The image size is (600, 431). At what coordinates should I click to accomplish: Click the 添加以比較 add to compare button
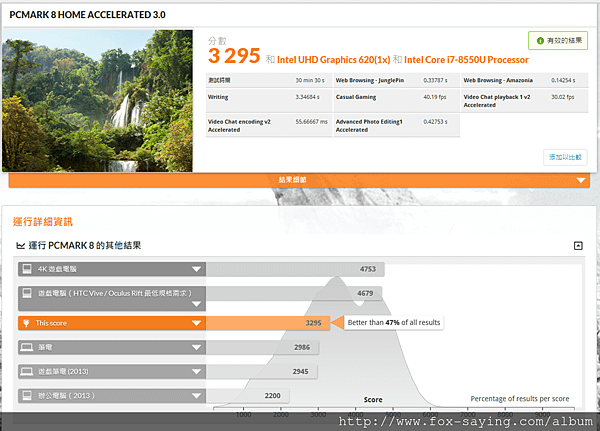point(565,157)
